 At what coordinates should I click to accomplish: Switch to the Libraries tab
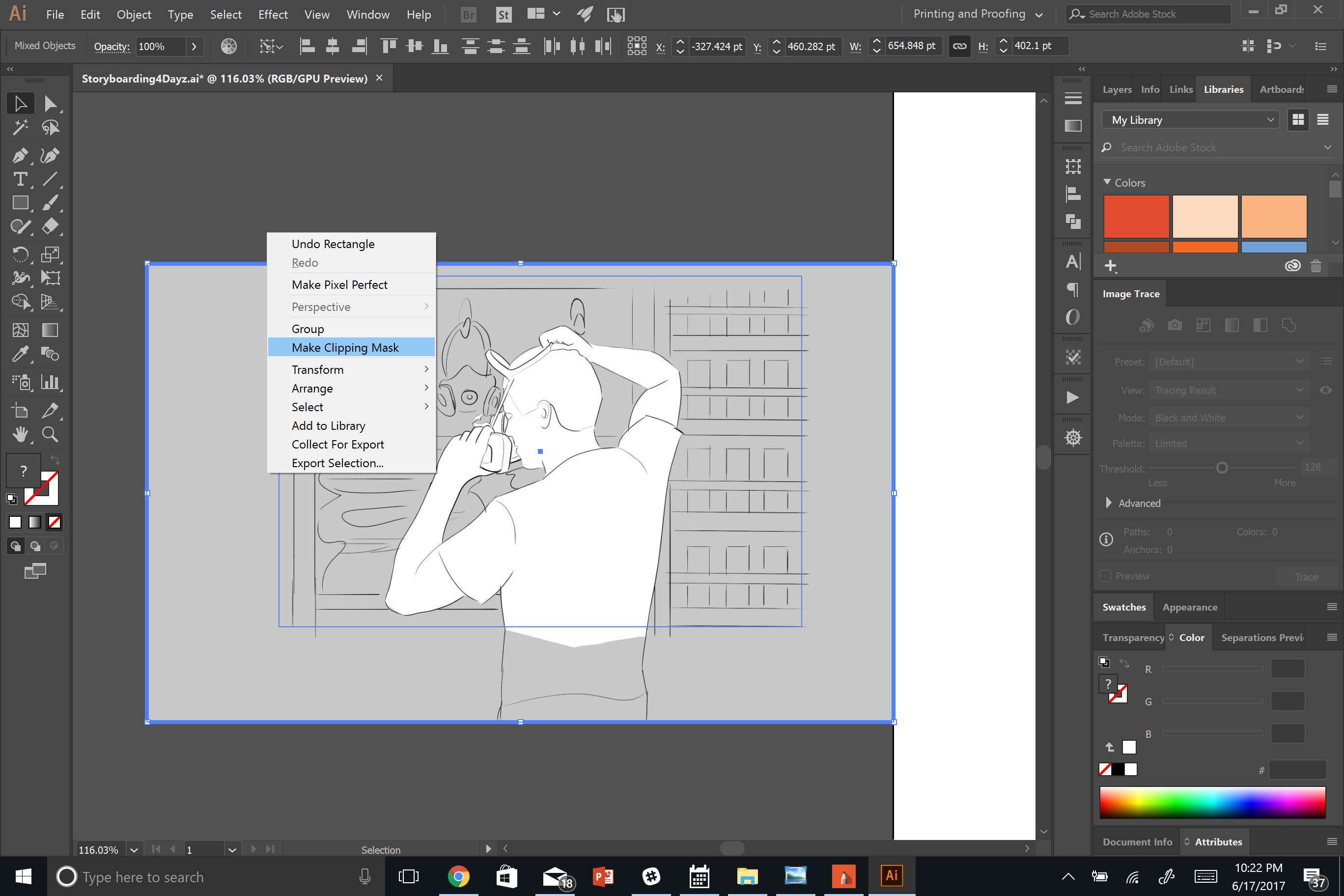pyautogui.click(x=1224, y=89)
